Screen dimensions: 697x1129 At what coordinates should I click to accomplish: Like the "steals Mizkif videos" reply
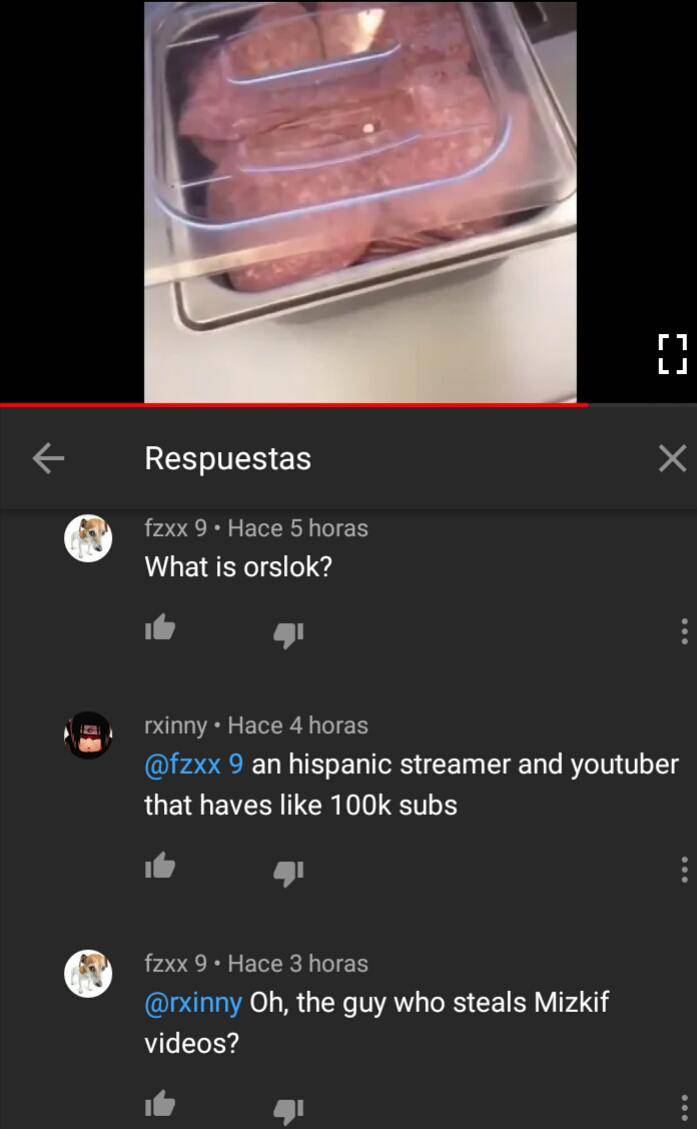[160, 1104]
